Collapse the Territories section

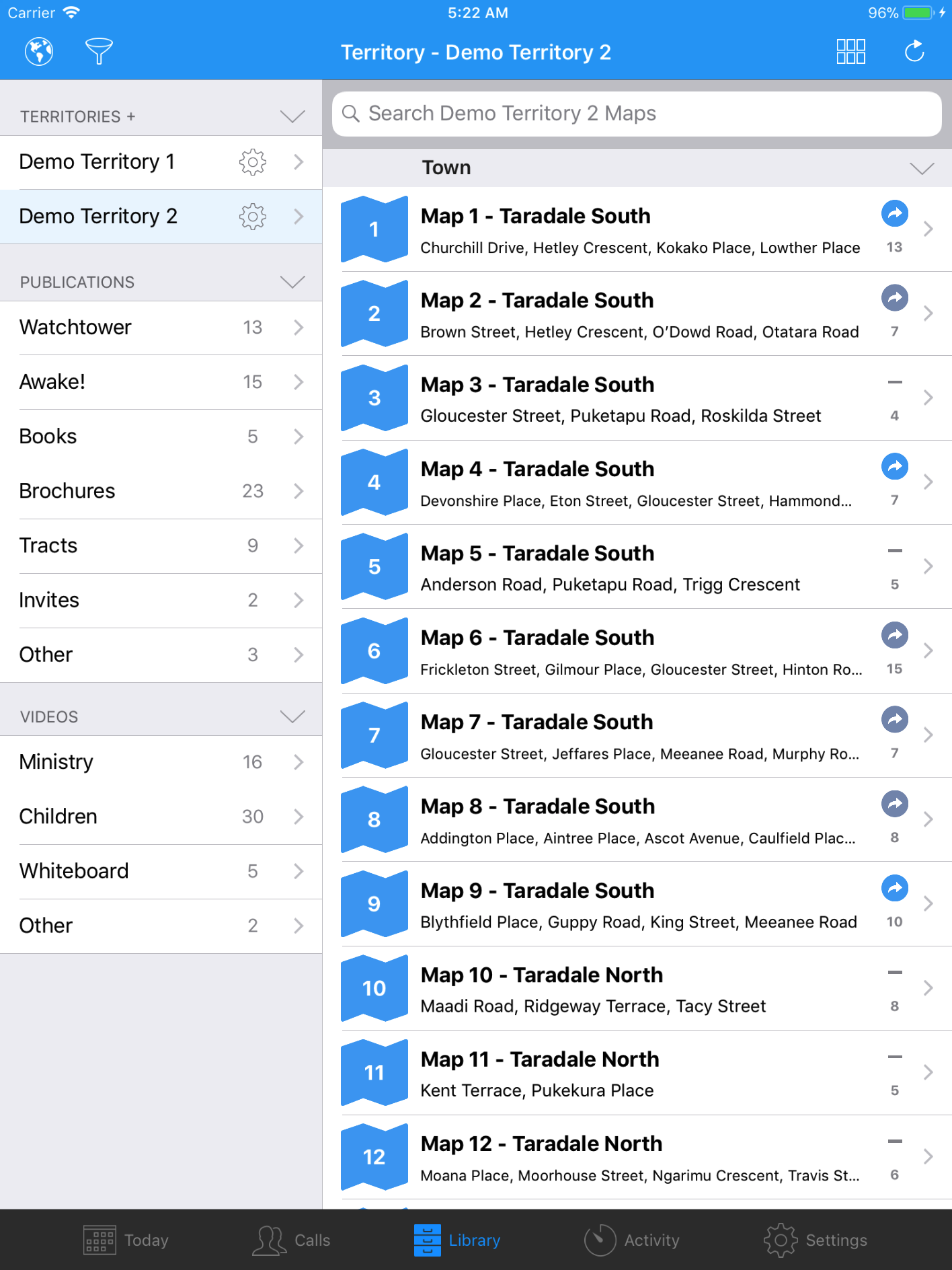coord(292,116)
